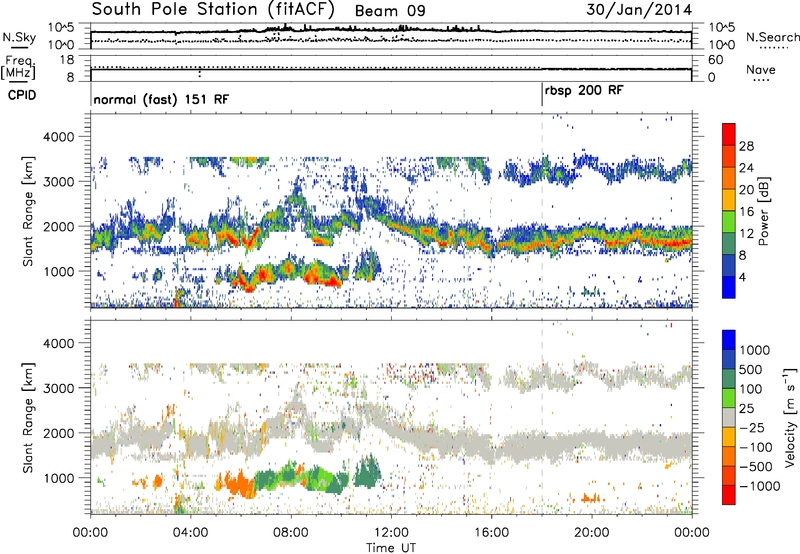Viewport: 800px width, 554px height.
Task: Click the N.Sky legend label
Action: coord(19,37)
